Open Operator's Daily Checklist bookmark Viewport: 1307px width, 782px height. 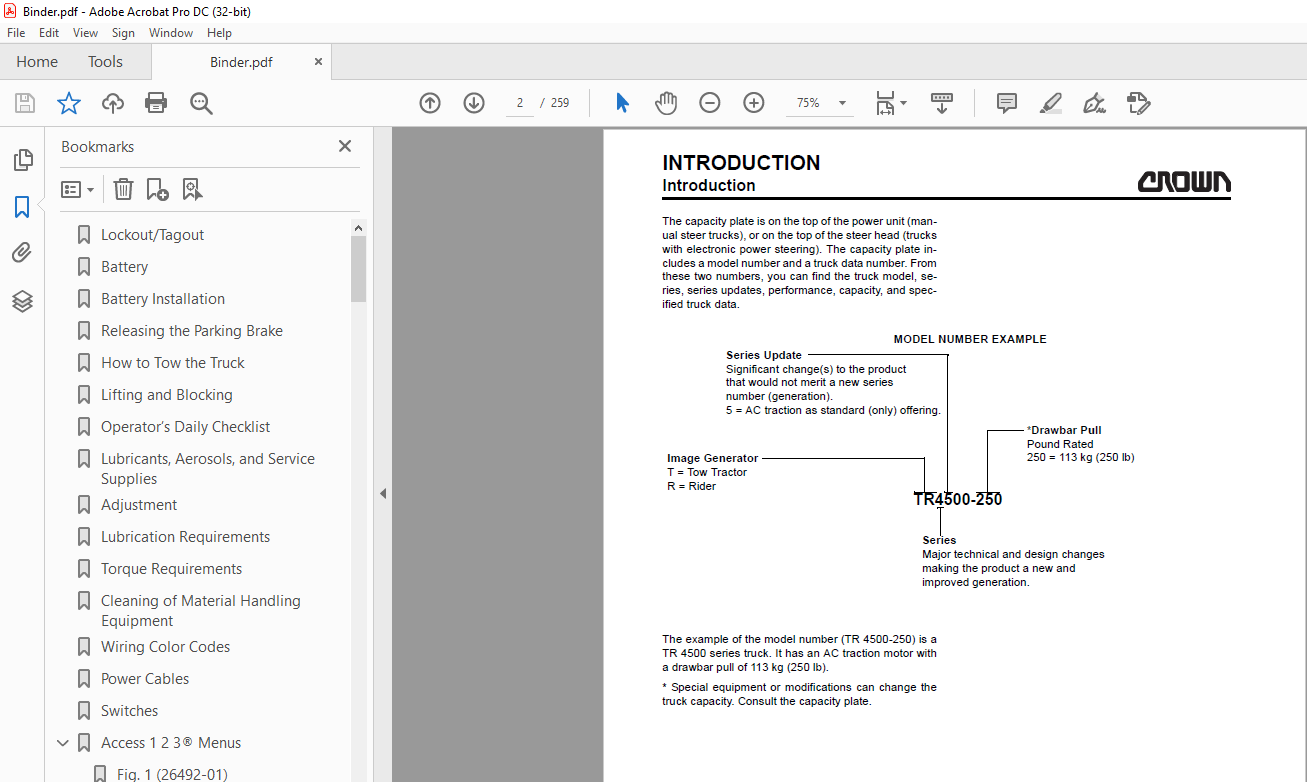pos(185,427)
